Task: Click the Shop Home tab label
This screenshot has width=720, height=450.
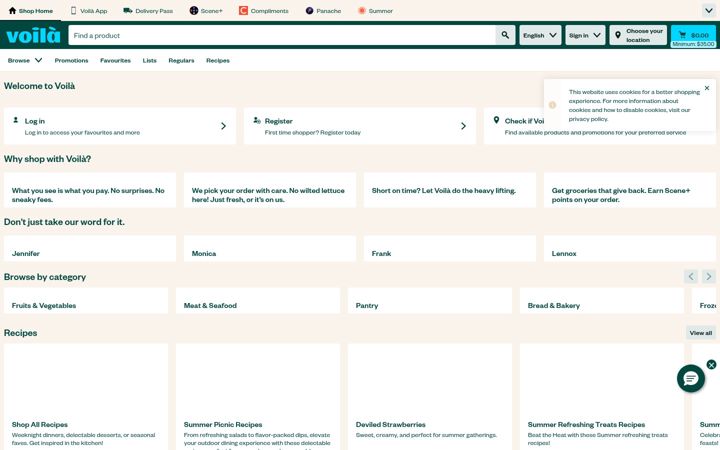Action: click(36, 11)
